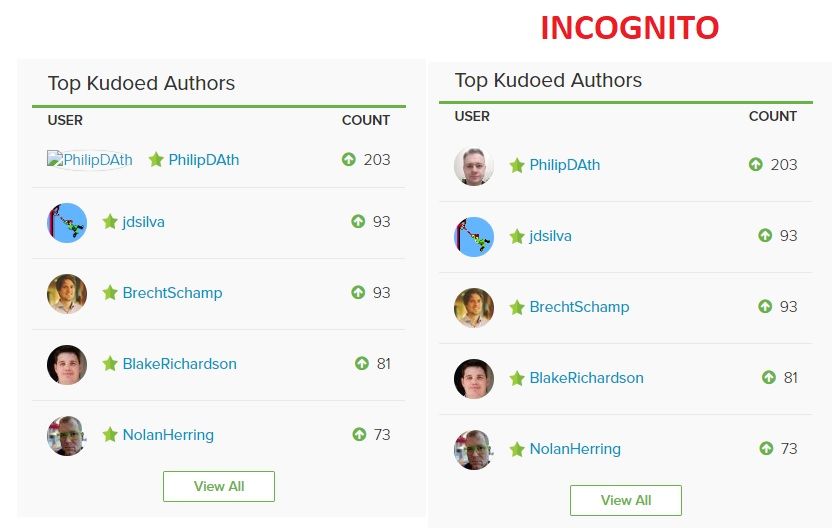Click BlakeRichardson's avatar in the left panel
836x528 pixels.
(67, 365)
